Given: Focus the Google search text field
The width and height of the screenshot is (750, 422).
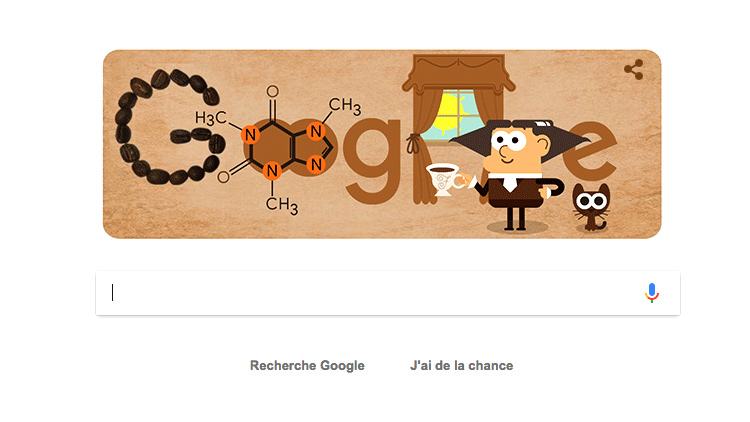Looking at the screenshot, I should 388,293.
